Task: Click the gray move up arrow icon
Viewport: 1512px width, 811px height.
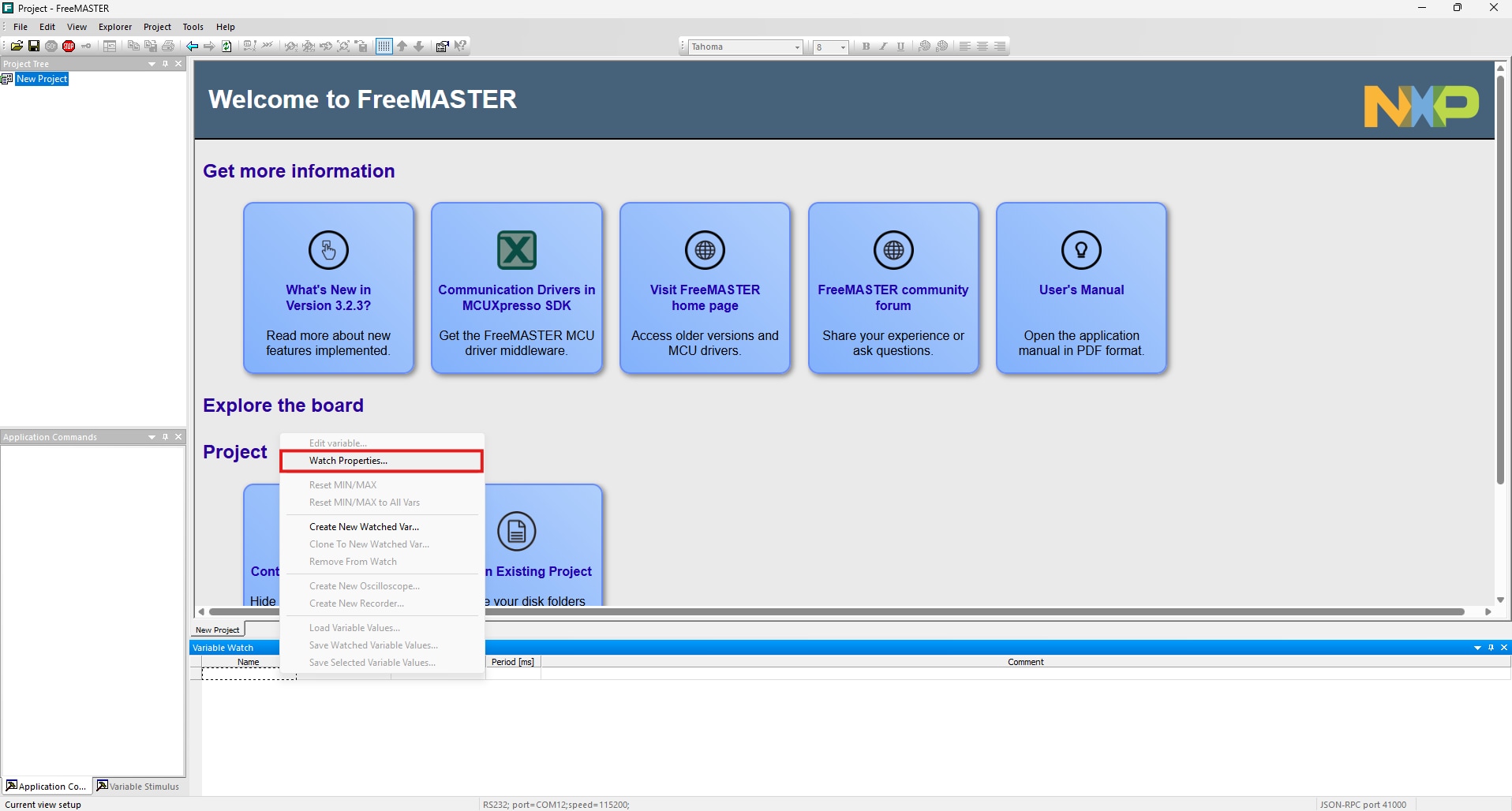Action: [402, 47]
